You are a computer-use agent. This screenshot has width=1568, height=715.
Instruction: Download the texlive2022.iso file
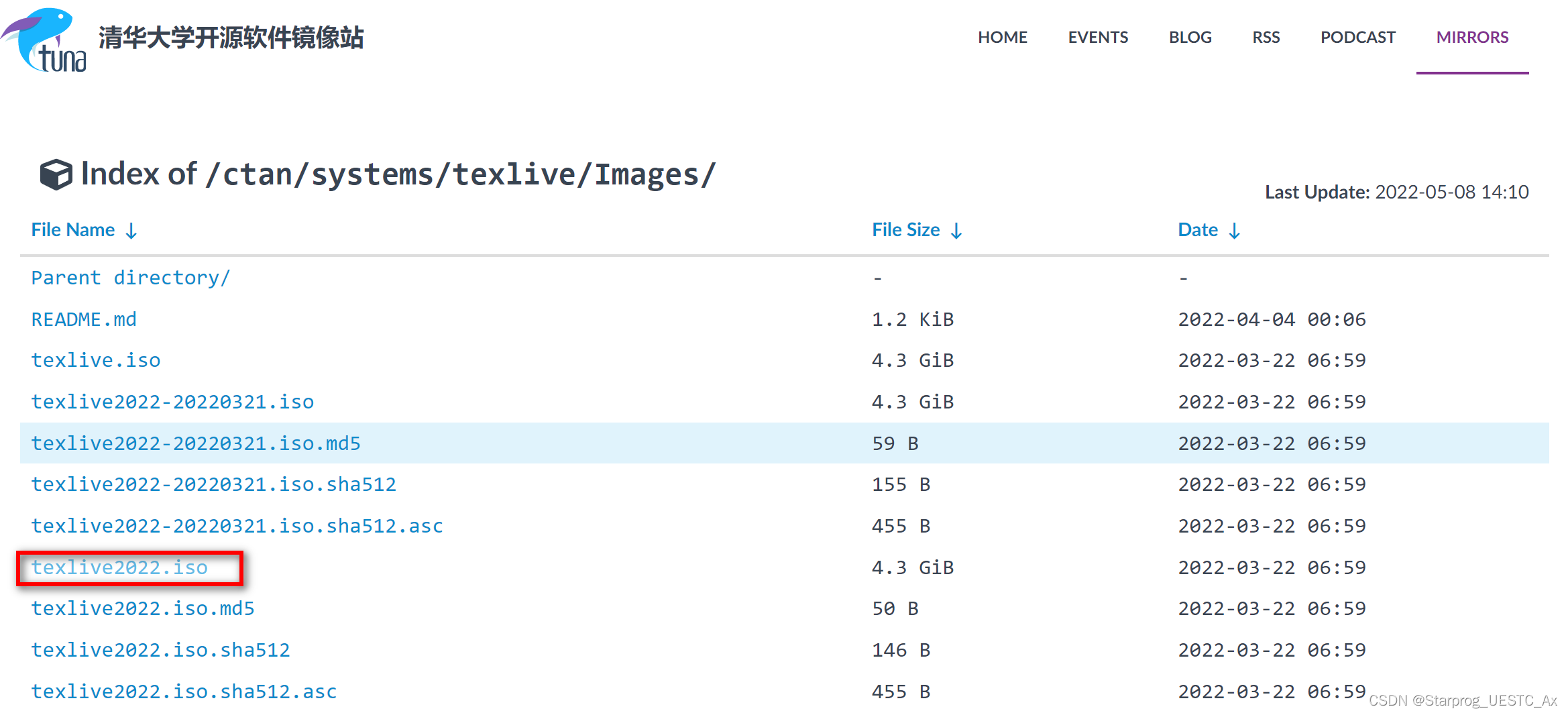point(119,567)
